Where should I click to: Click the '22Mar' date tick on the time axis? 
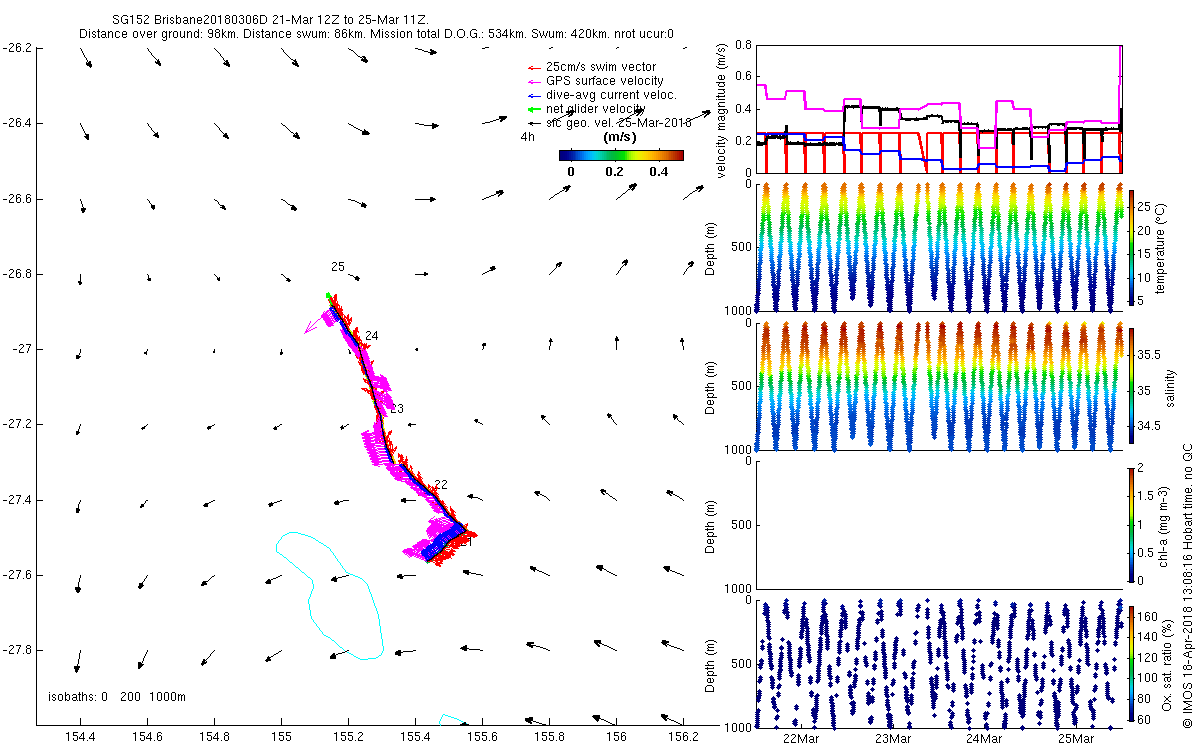click(x=802, y=739)
